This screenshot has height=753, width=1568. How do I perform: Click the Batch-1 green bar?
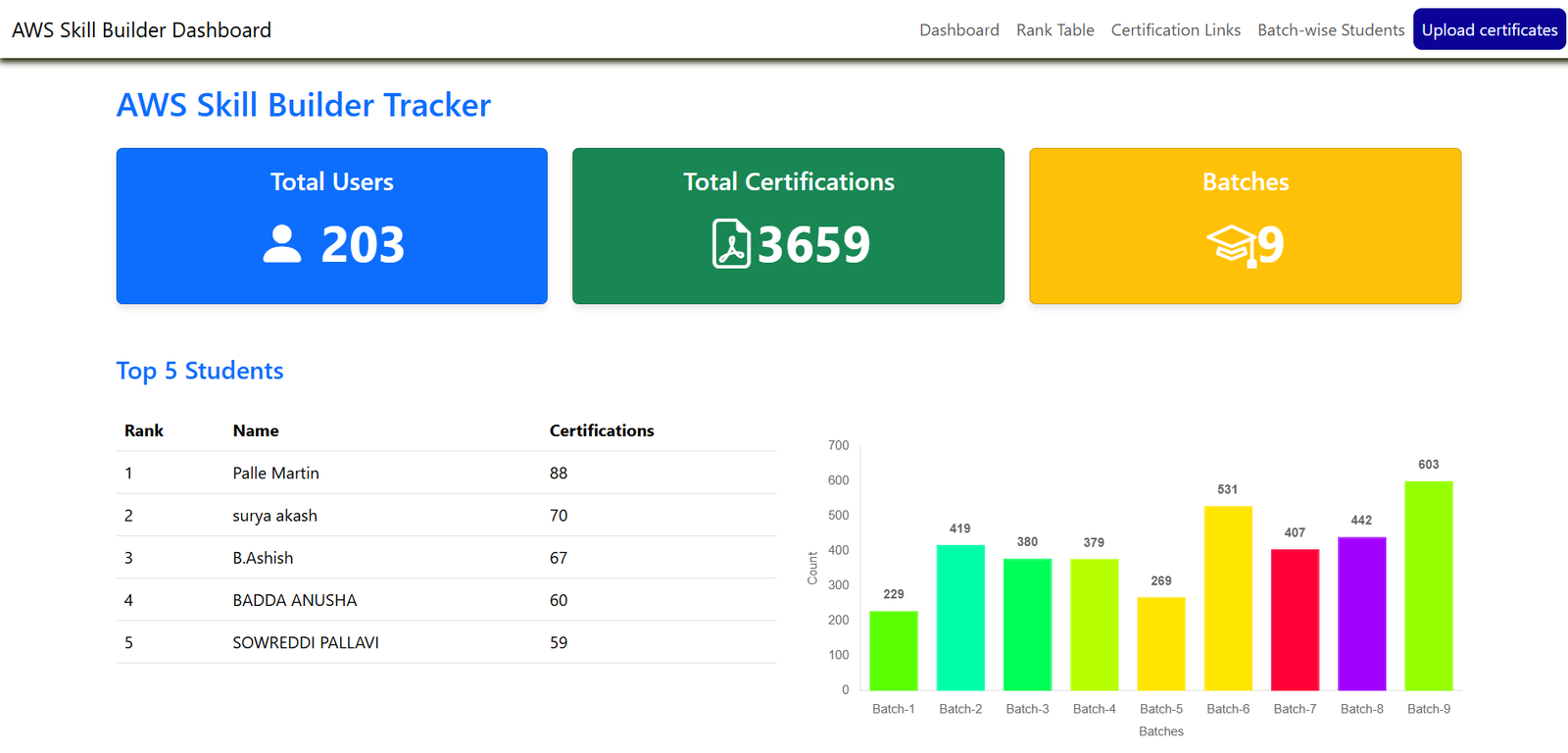(x=894, y=650)
